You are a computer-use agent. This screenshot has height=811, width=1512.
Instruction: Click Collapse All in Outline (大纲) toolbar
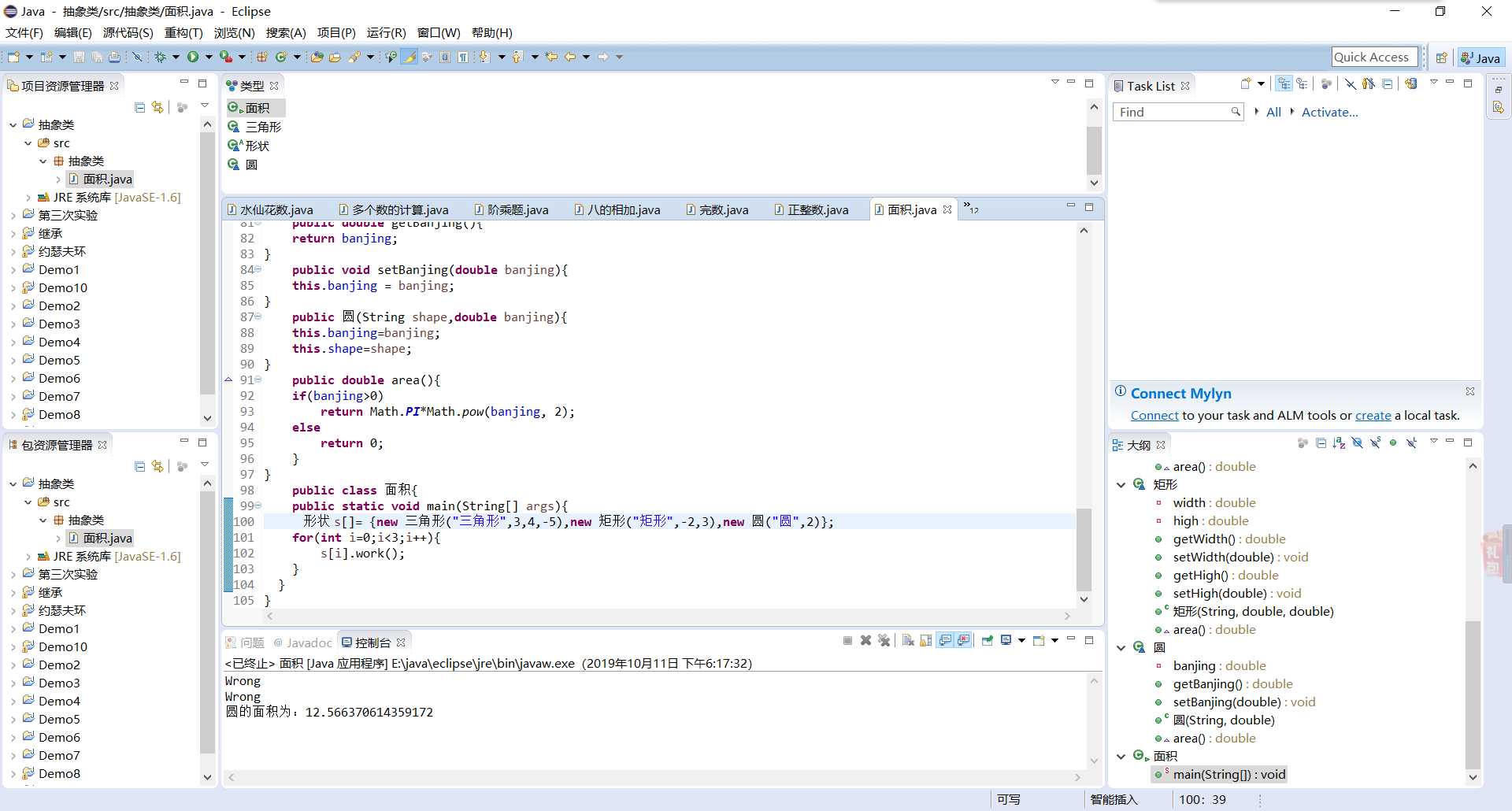pos(1321,443)
